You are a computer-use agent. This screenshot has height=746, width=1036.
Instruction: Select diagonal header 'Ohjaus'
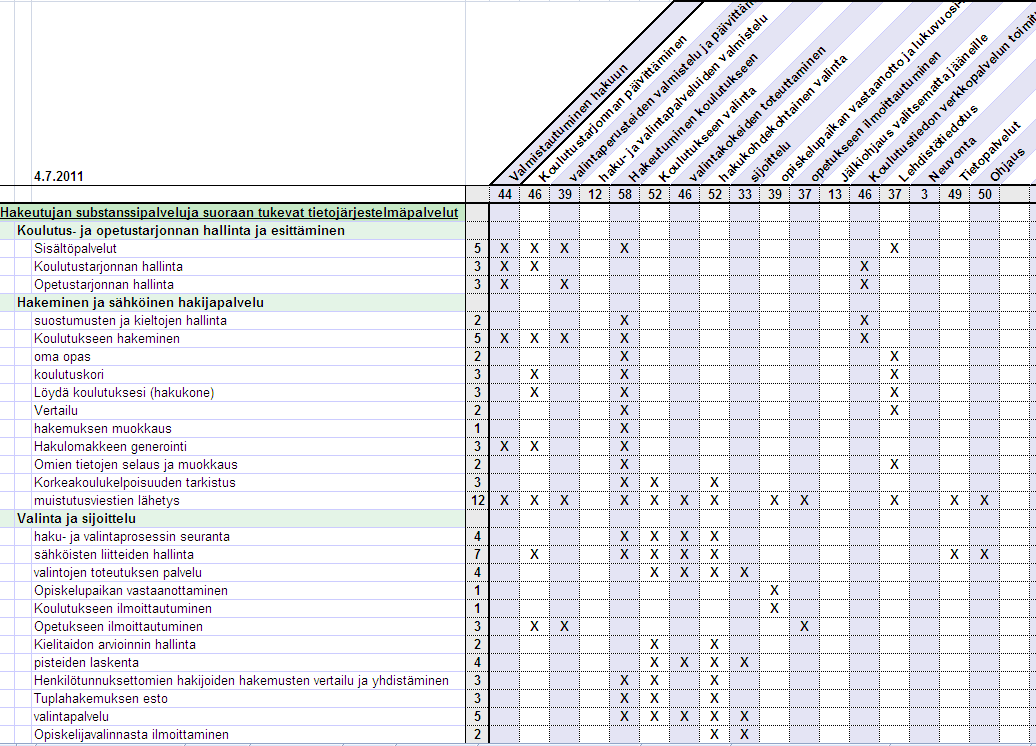pyautogui.click(x=1008, y=165)
